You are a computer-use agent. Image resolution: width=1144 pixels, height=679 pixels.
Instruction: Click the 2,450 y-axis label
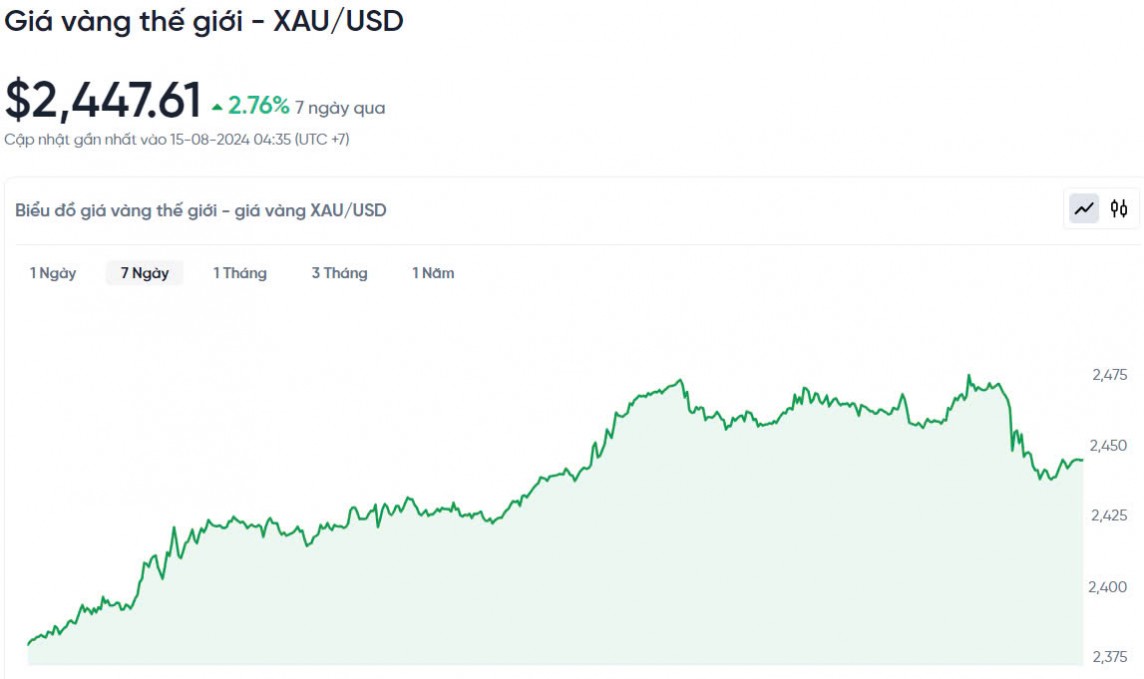(1109, 445)
